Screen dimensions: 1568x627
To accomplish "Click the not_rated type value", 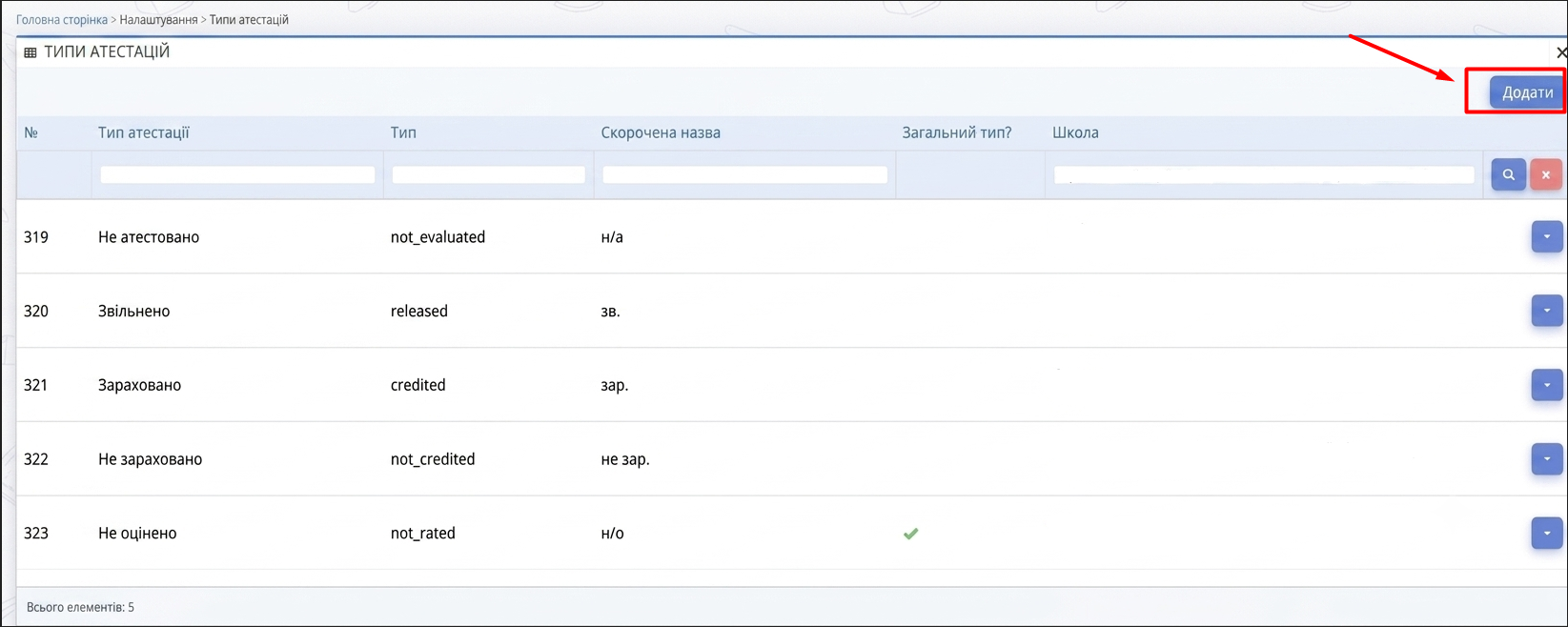I will tap(422, 534).
